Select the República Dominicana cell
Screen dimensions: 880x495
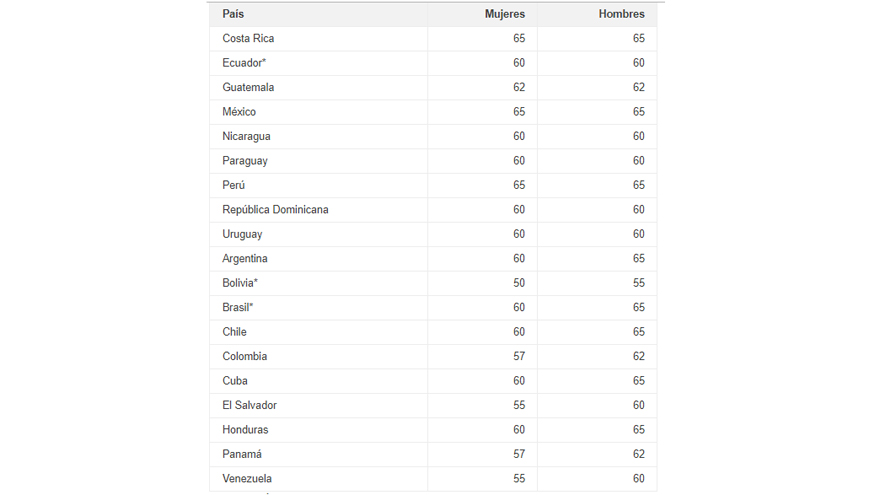pyautogui.click(x=276, y=209)
